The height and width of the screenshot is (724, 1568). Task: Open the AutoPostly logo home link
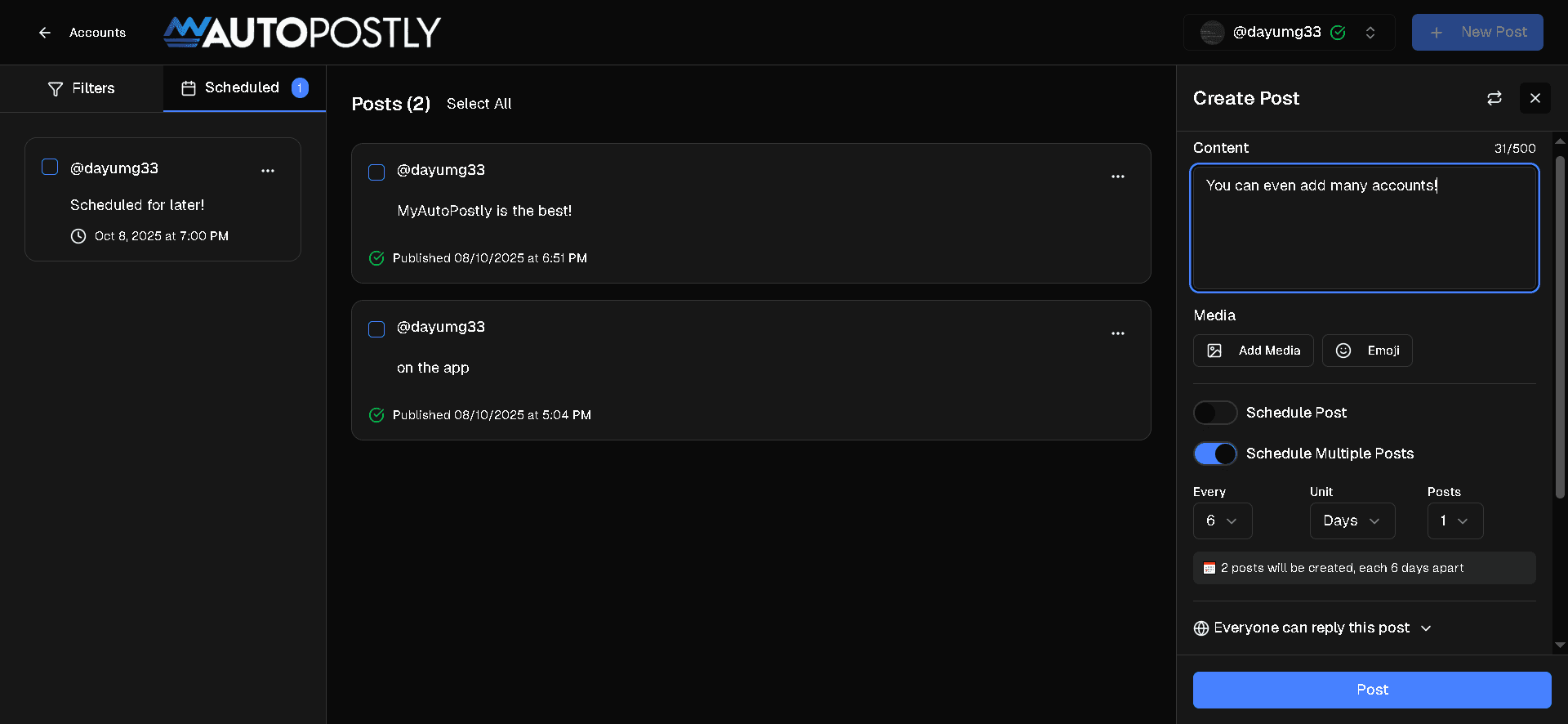[x=301, y=33]
